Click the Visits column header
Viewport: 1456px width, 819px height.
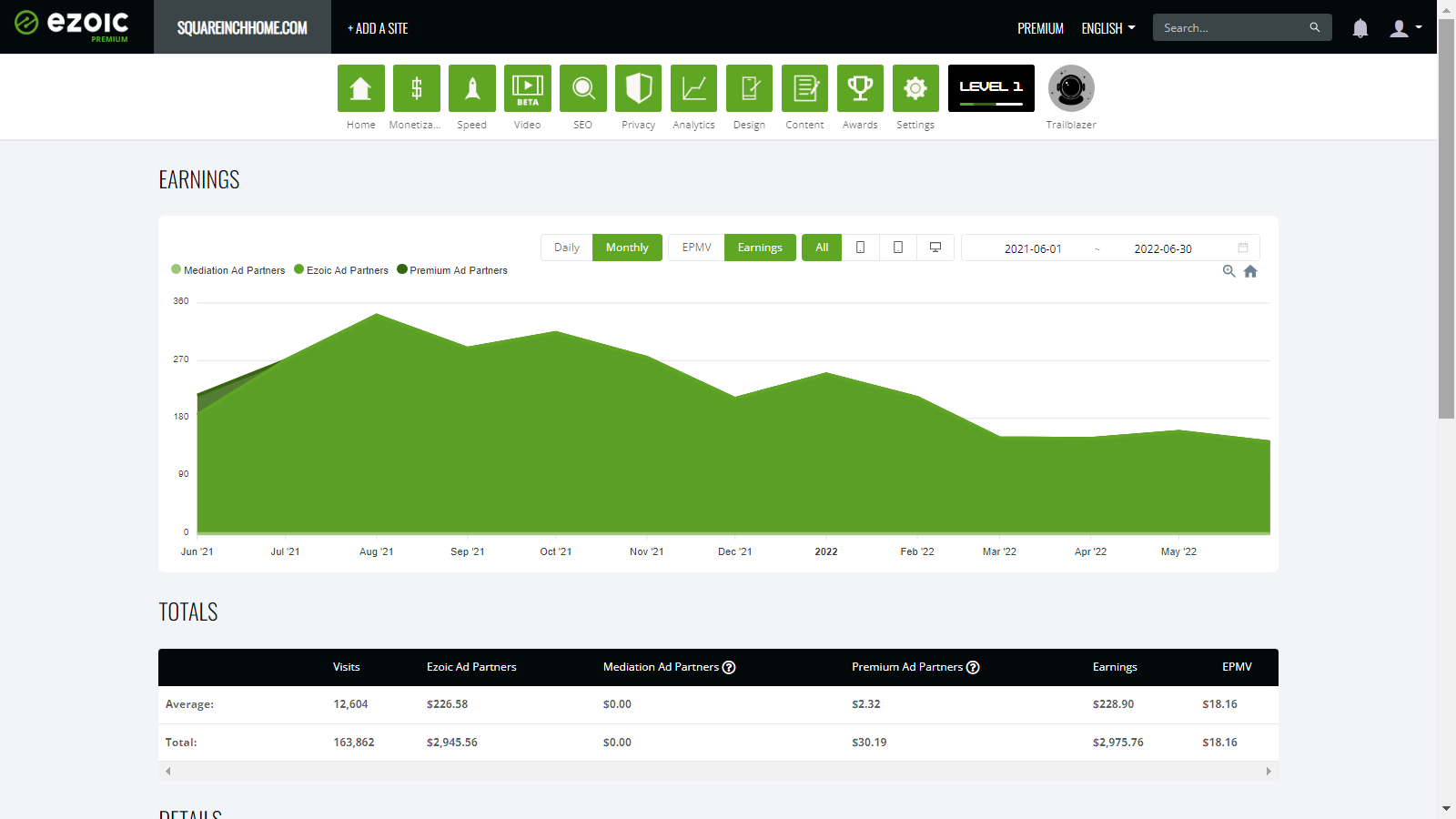[x=347, y=667]
